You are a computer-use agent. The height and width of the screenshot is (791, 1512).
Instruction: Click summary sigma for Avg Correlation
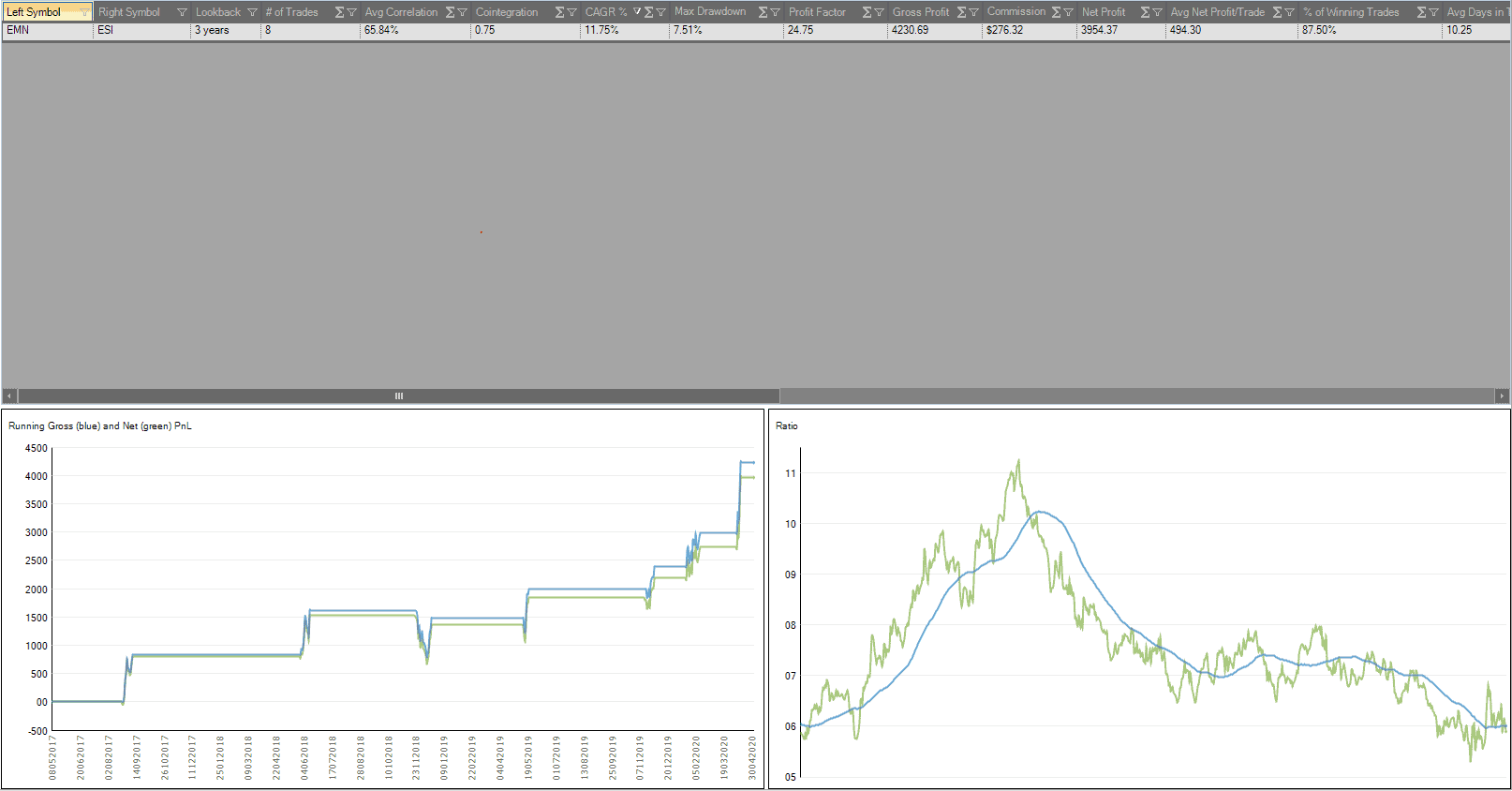(450, 12)
